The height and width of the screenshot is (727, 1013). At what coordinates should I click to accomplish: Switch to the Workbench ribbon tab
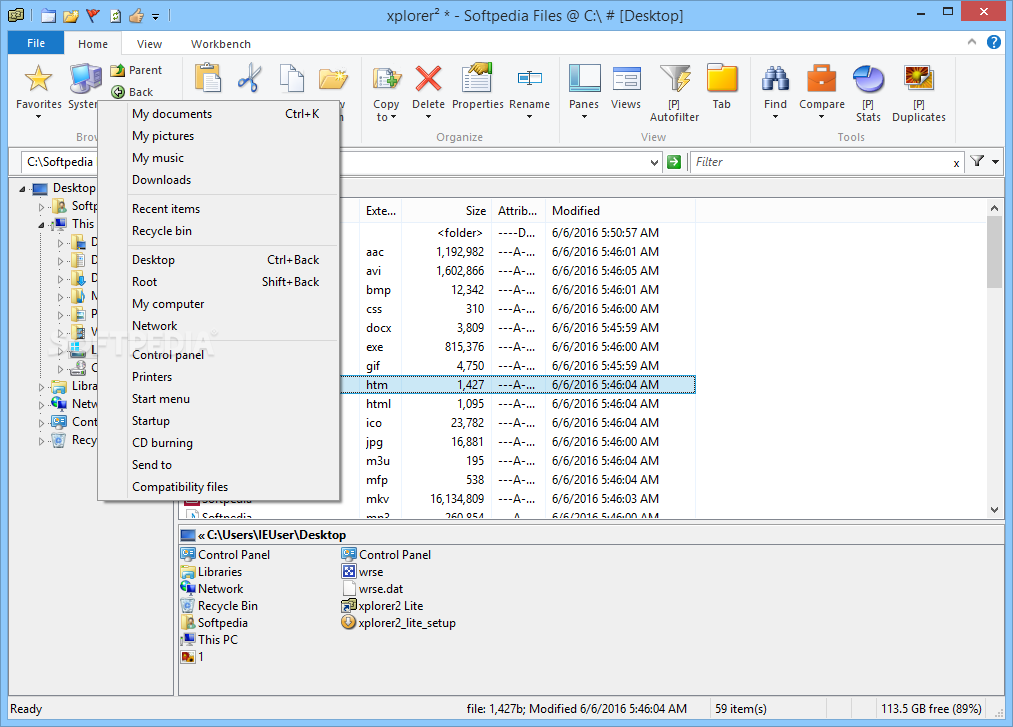221,44
